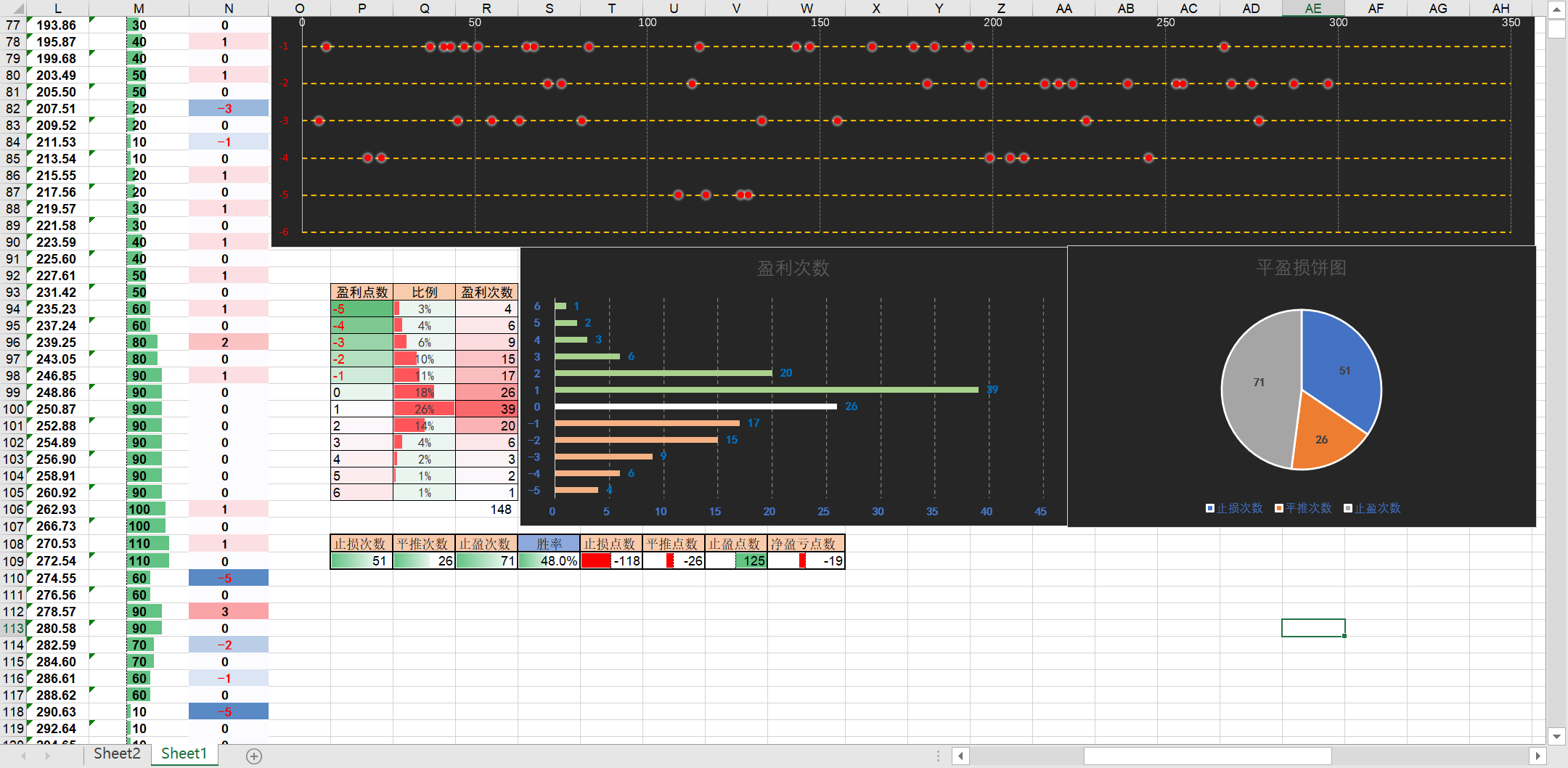
Task: Click the 125 take profit points cell
Action: 736,560
